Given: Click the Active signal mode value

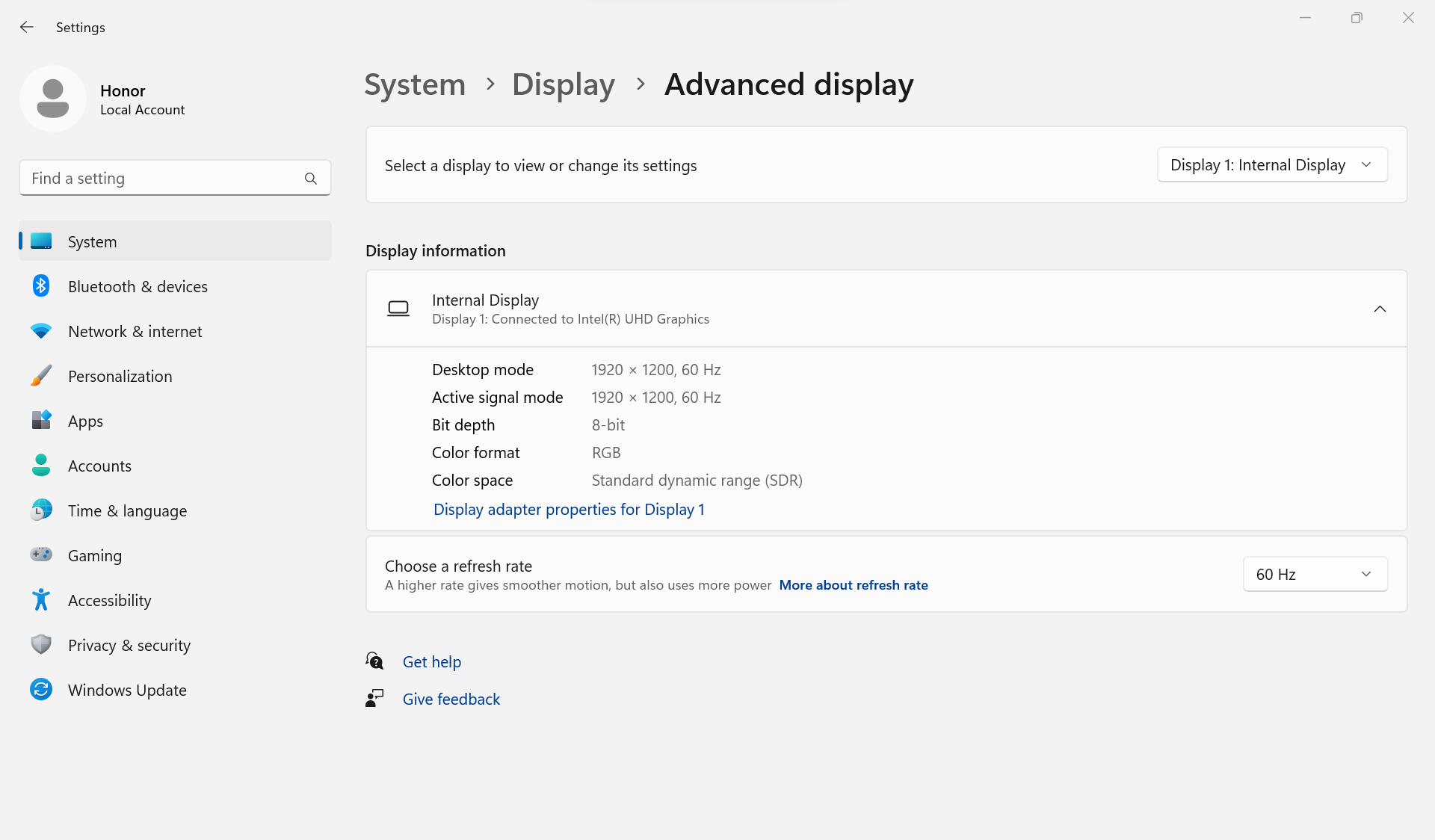Looking at the screenshot, I should [x=656, y=397].
